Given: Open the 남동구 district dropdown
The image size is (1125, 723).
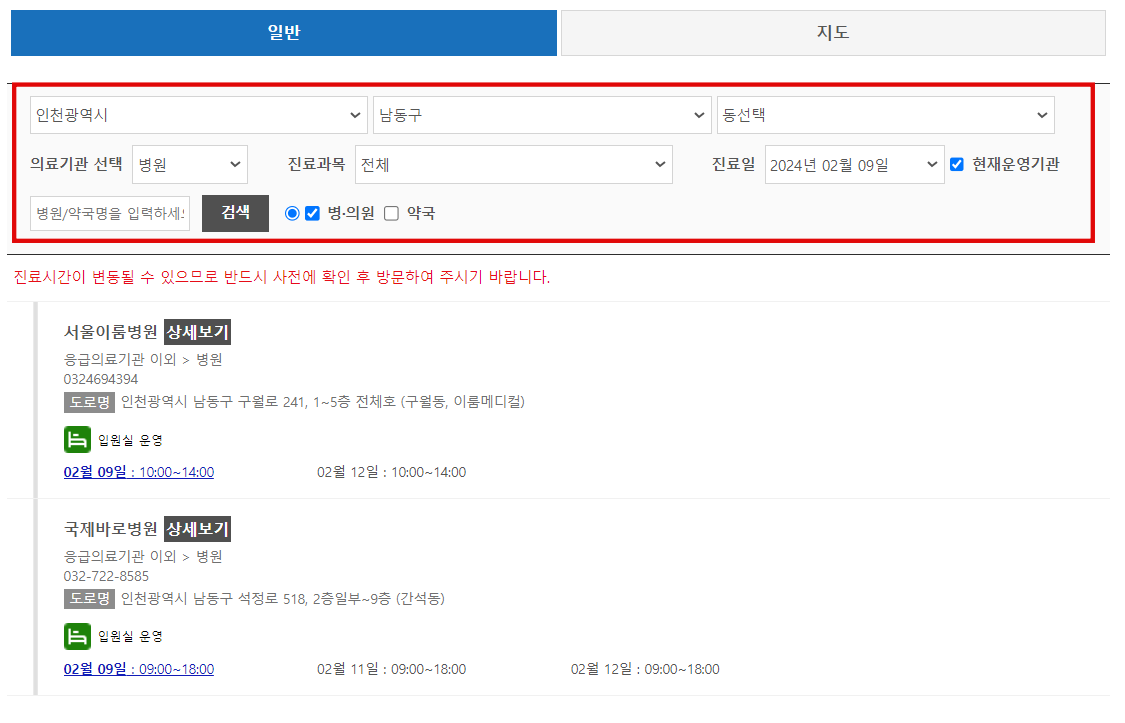Looking at the screenshot, I should [542, 114].
